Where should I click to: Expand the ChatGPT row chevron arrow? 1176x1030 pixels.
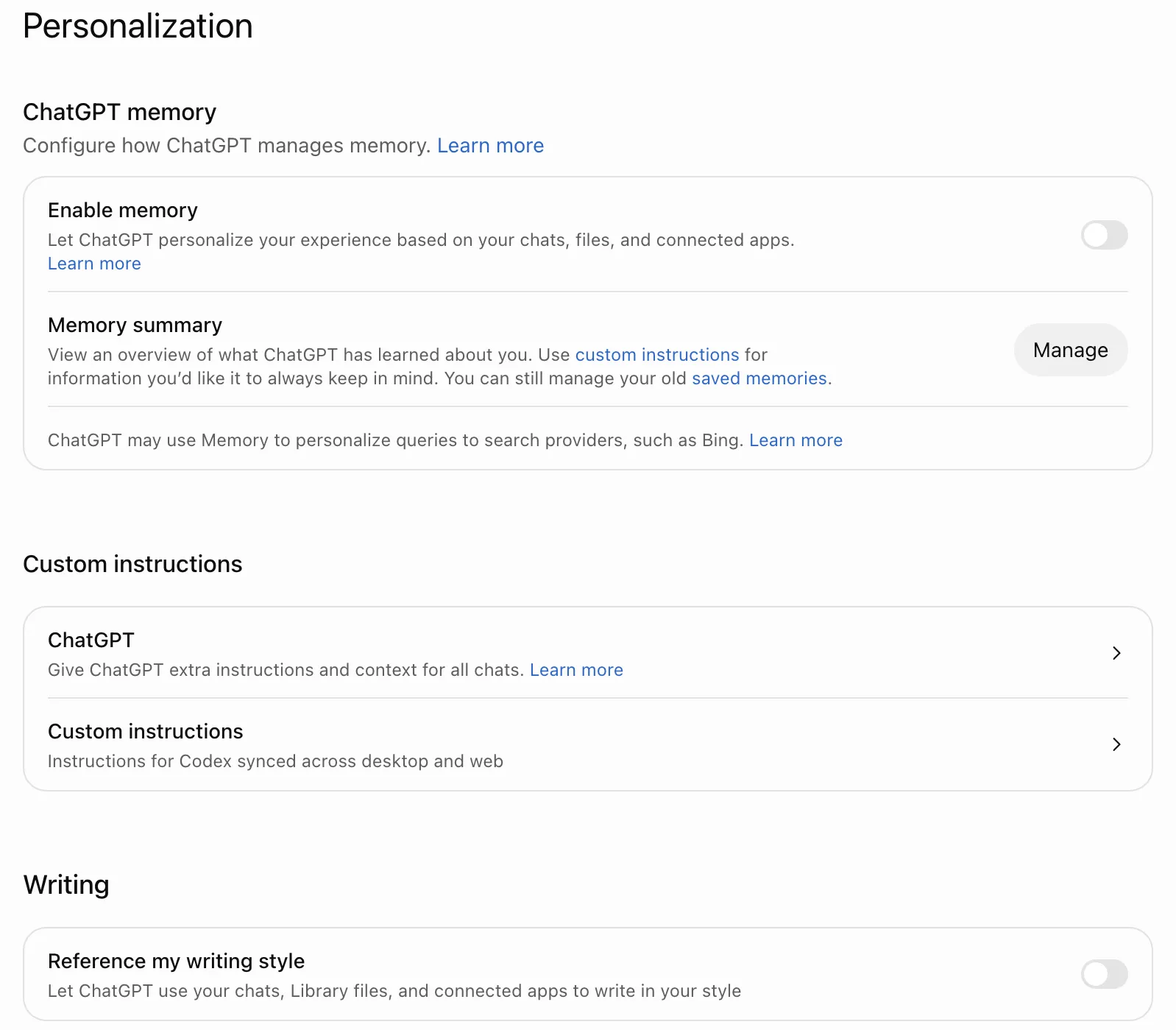click(1116, 653)
